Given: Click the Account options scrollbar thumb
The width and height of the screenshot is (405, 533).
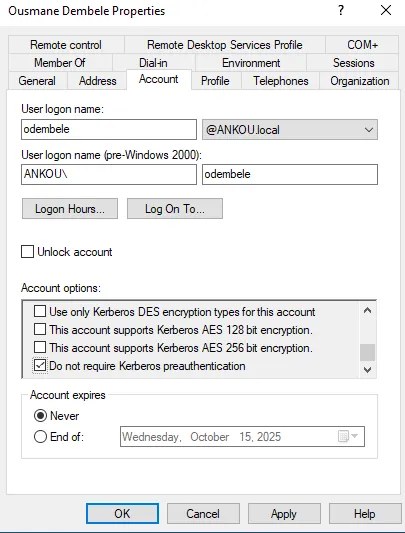Looking at the screenshot, I should tap(367, 352).
